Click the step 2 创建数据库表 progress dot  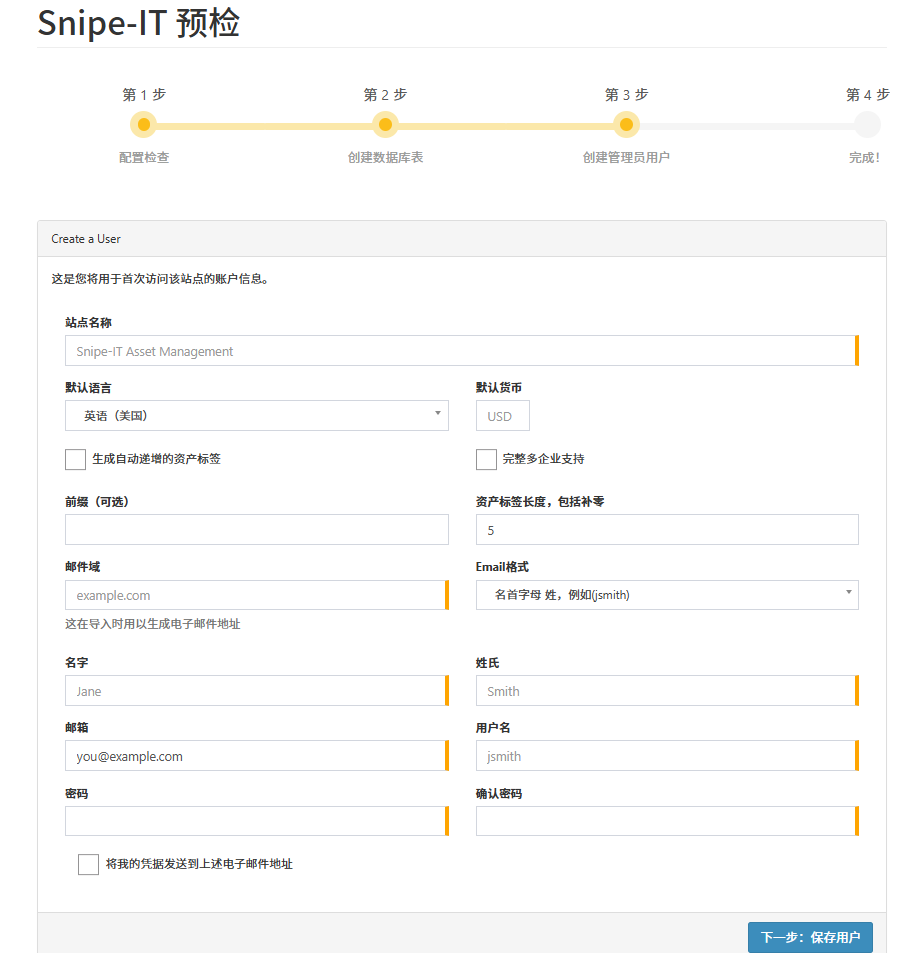385,125
